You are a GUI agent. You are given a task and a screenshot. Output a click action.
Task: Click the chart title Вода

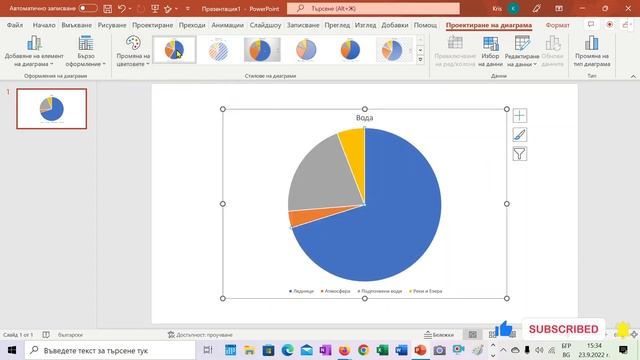364,118
